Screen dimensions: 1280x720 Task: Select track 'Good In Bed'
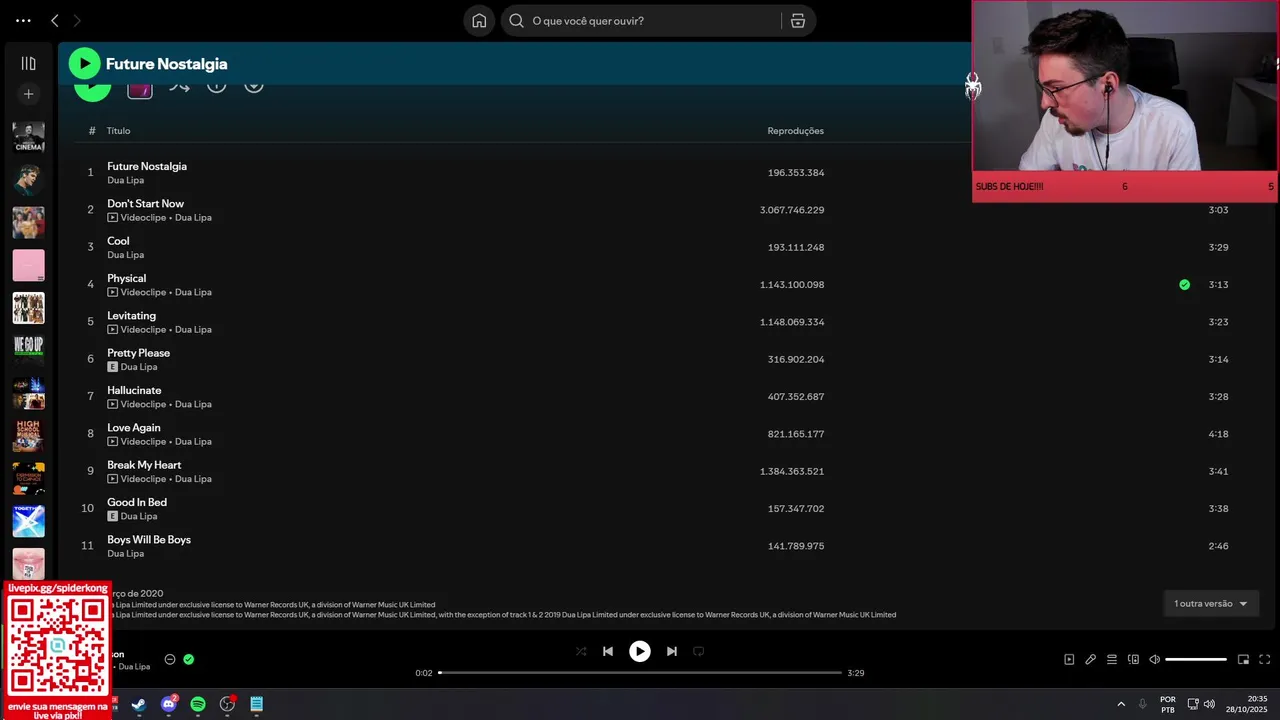137,502
